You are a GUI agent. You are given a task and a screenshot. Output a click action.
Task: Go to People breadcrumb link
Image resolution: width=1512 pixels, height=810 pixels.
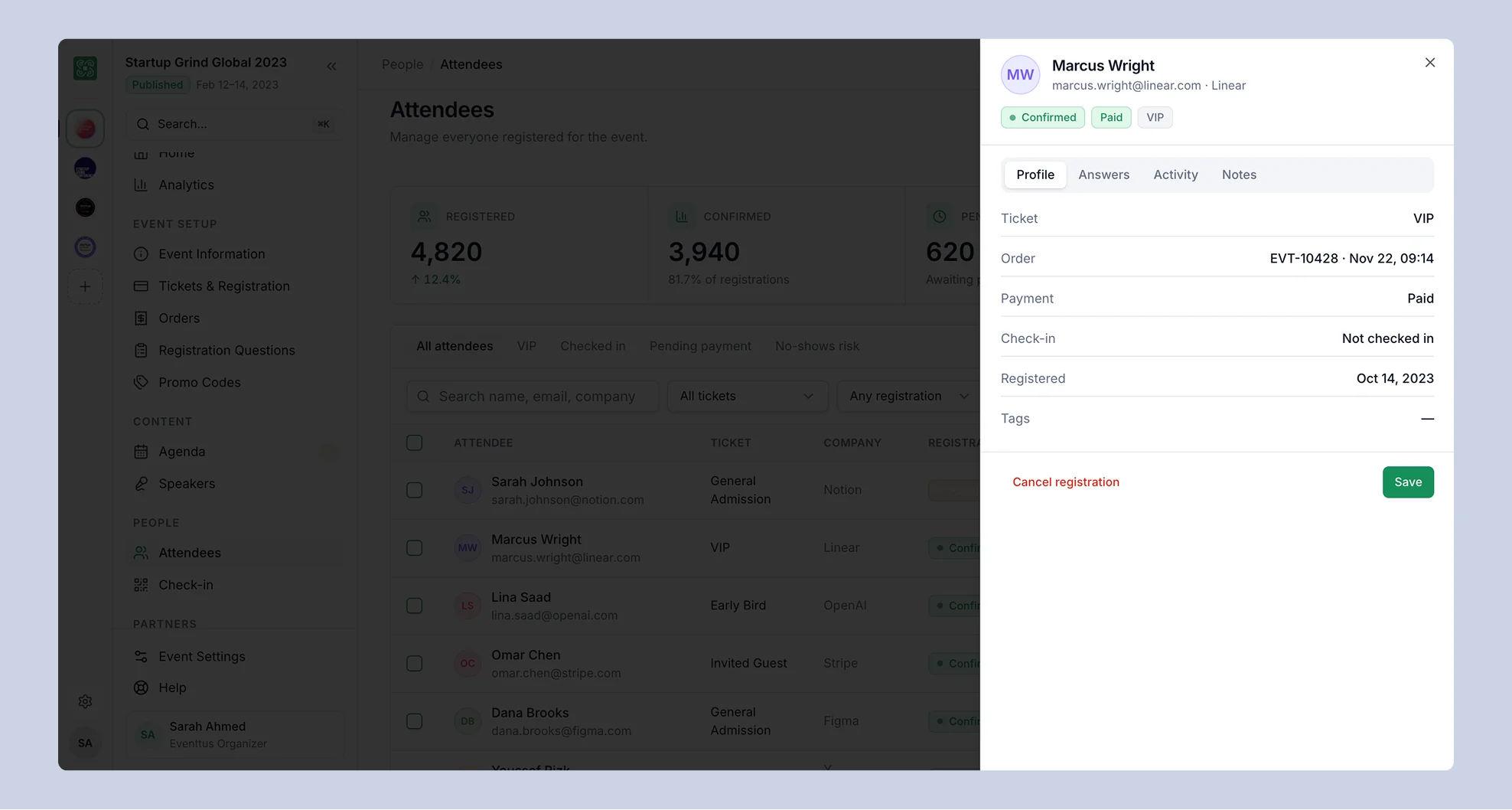pos(402,64)
